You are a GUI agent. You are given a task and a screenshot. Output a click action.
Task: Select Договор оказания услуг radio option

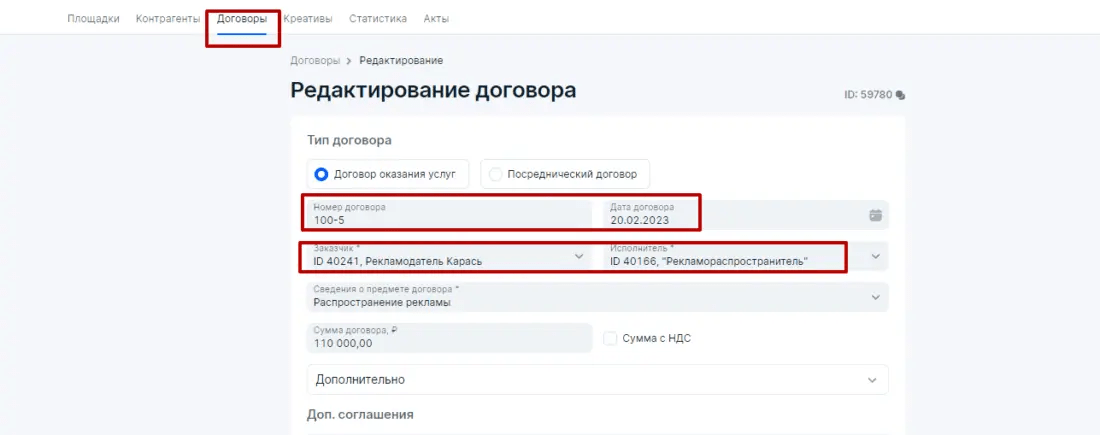click(x=388, y=174)
